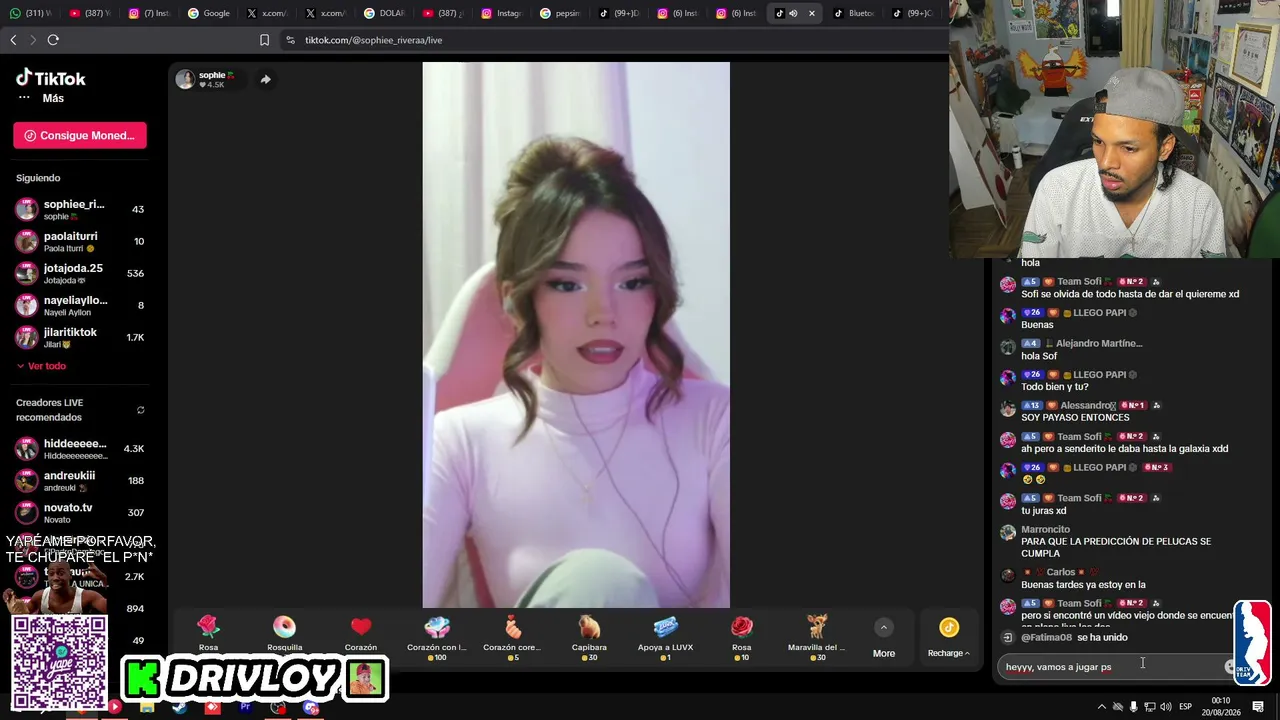Open hiddeeeeee... recommended live
This screenshot has height=720, width=1280.
[x=80, y=449]
